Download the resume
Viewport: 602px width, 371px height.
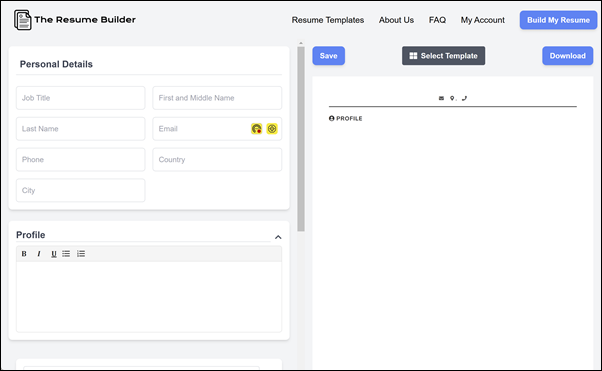567,56
